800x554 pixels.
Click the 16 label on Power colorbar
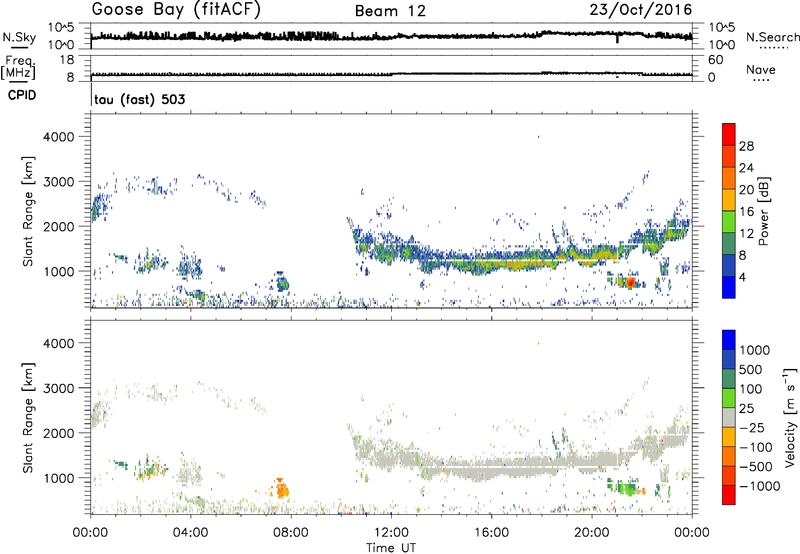[x=746, y=212]
